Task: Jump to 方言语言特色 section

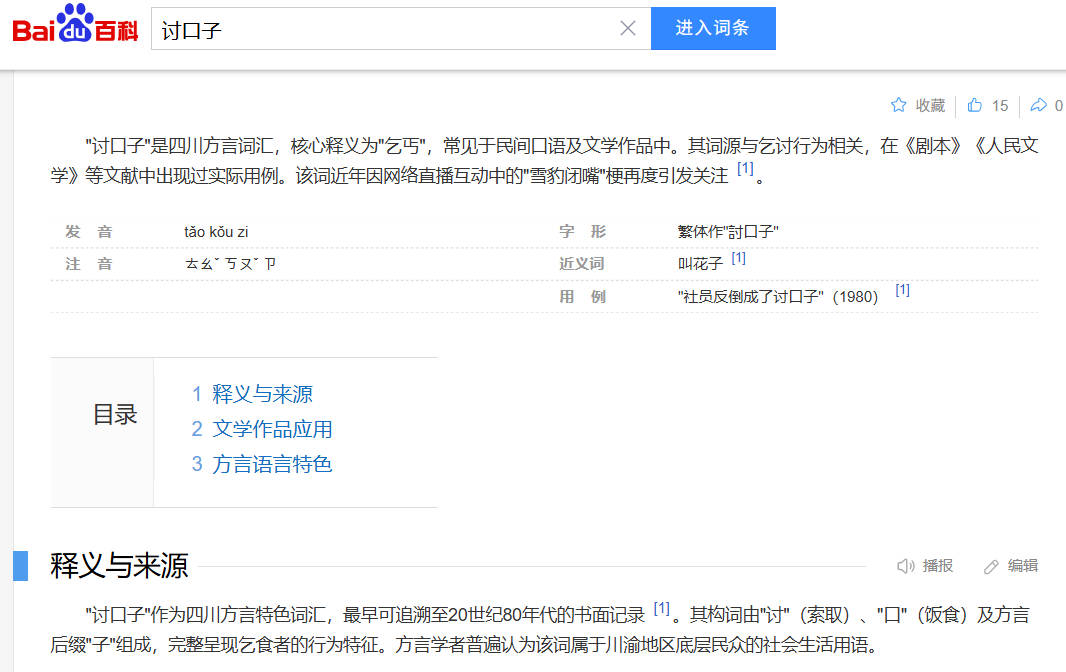Action: pos(272,464)
